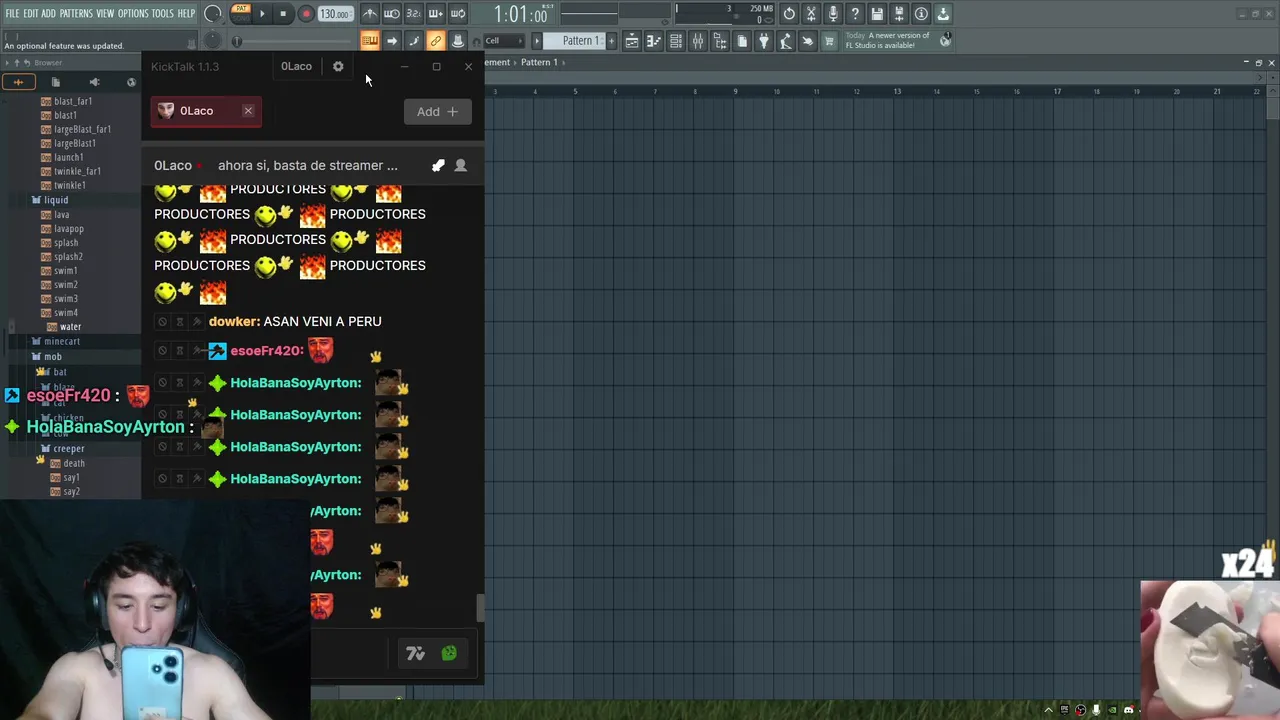Image resolution: width=1280 pixels, height=720 pixels.
Task: Open the HELP menu
Action: coord(186,14)
